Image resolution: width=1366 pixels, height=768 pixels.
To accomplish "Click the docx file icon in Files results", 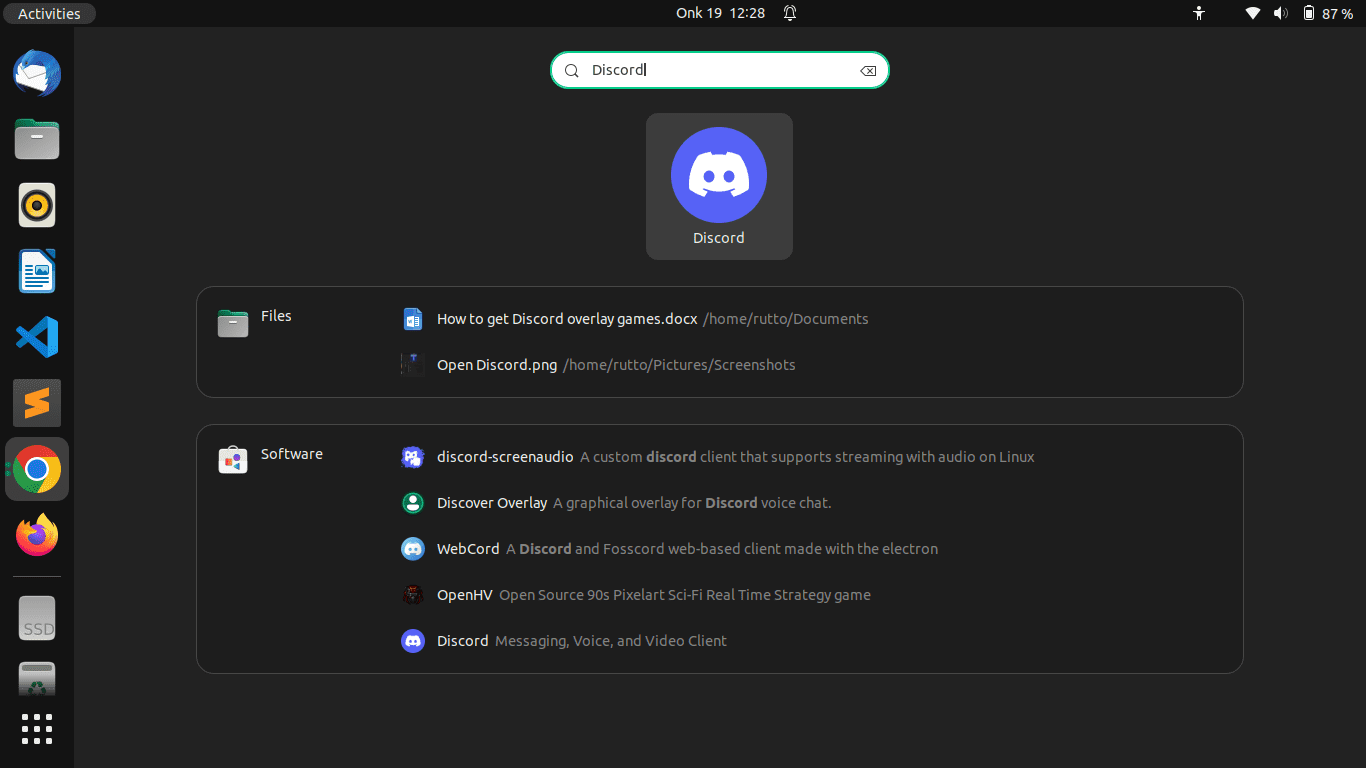I will (x=413, y=319).
